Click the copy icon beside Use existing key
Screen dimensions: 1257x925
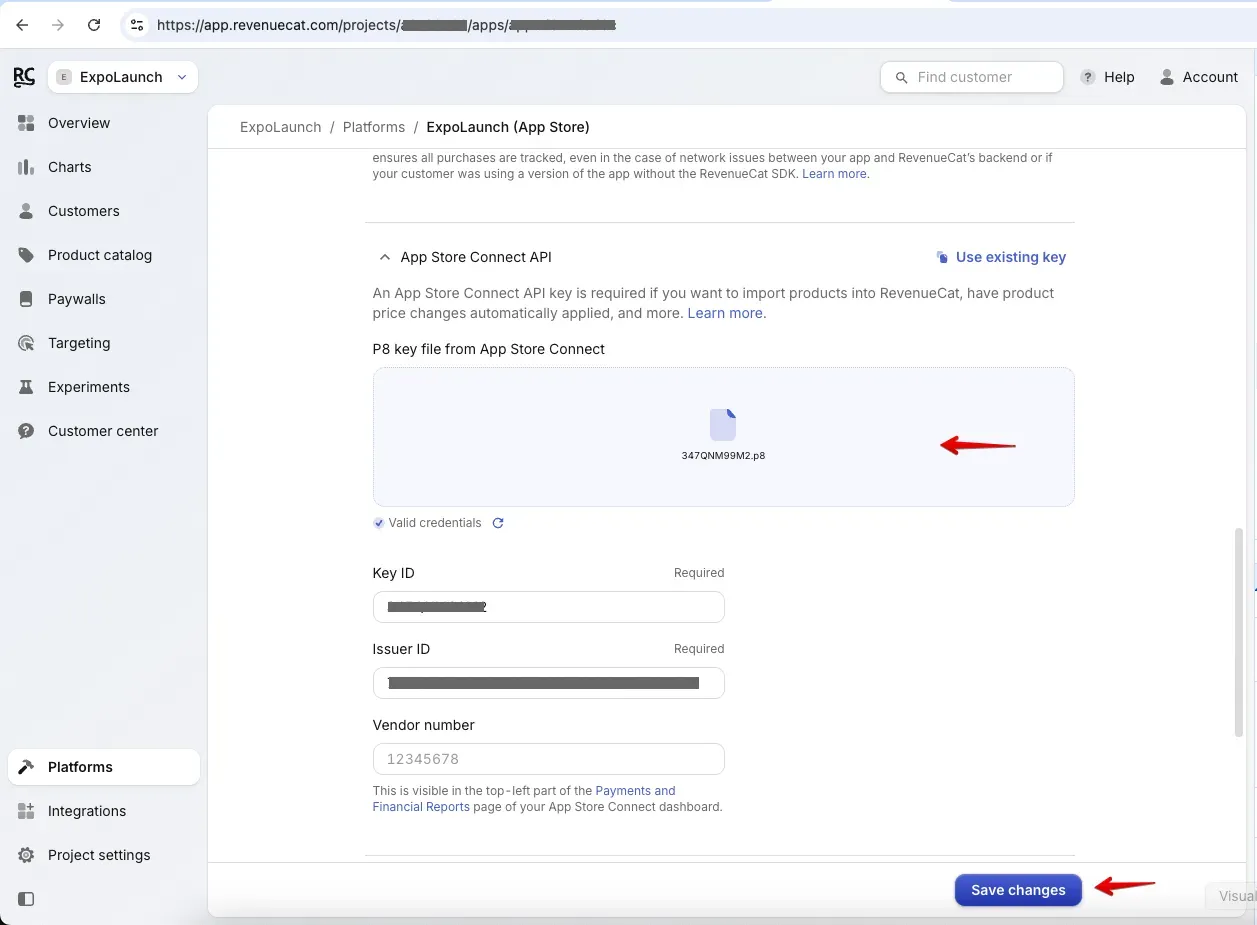[x=942, y=257]
